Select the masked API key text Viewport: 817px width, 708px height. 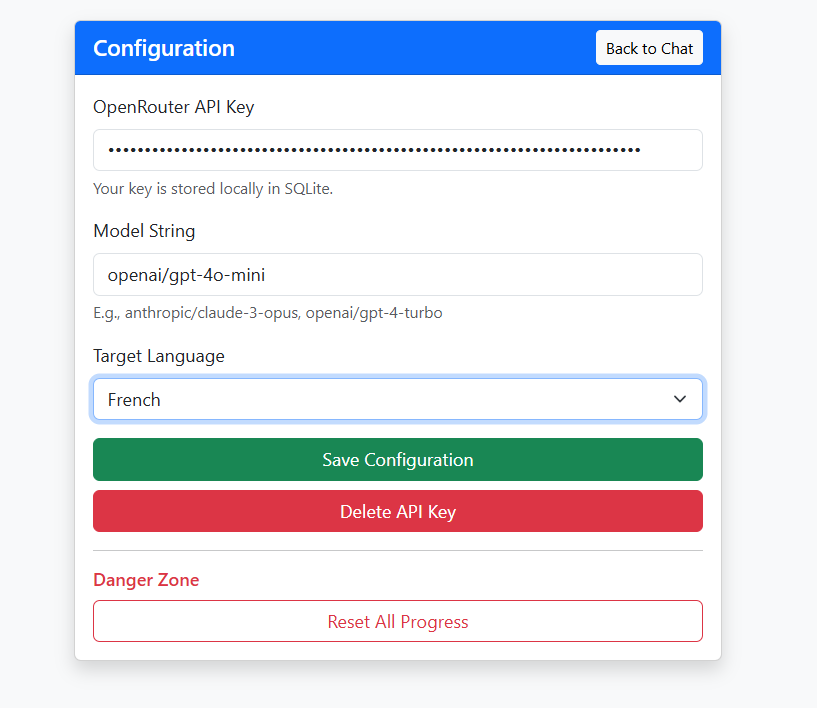370,149
